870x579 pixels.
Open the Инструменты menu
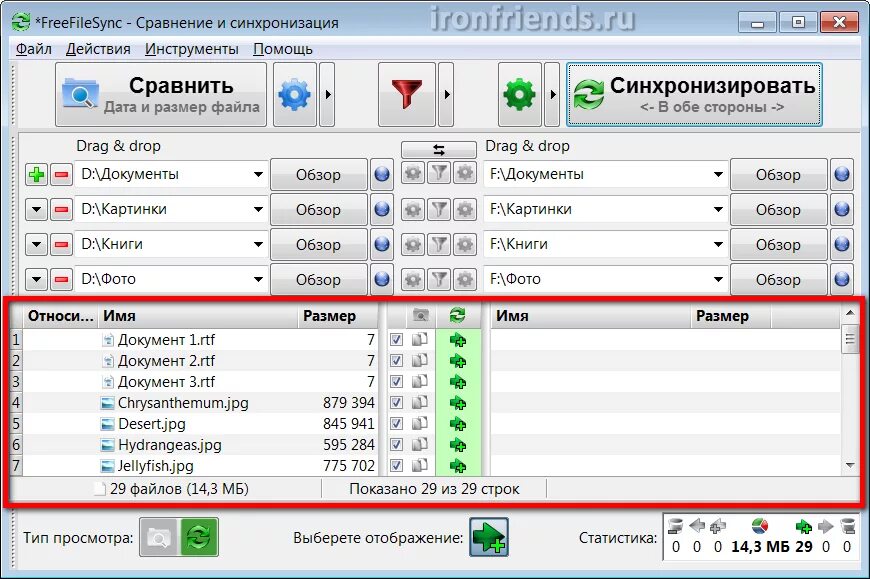[x=192, y=48]
